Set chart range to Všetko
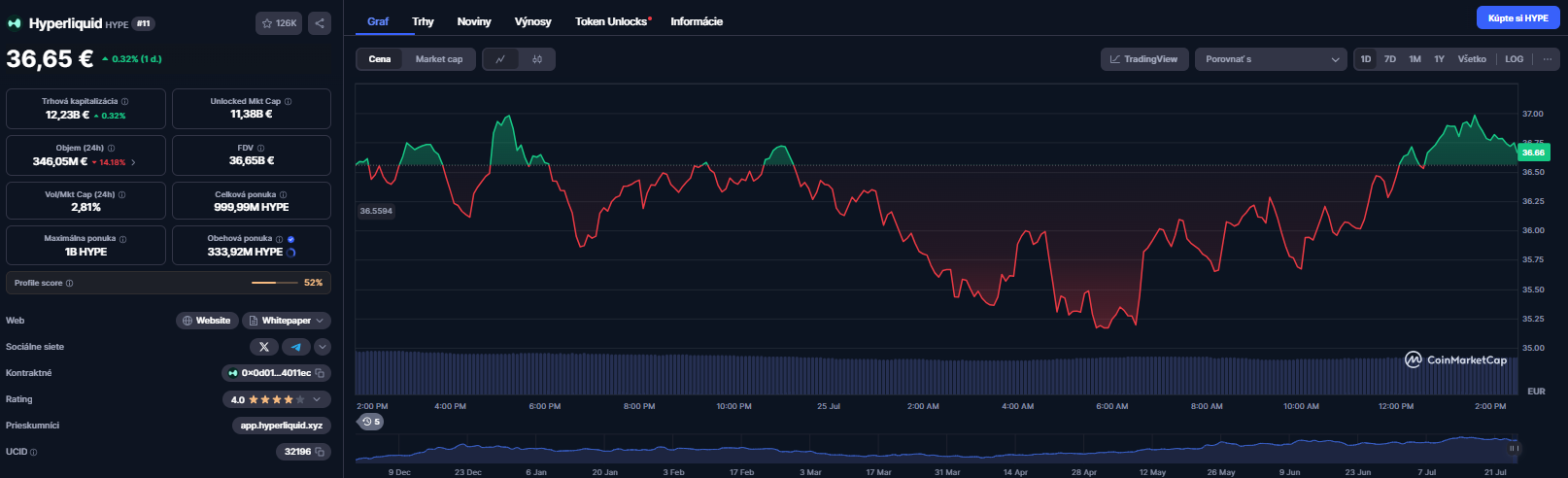This screenshot has height=478, width=1568. click(x=1472, y=59)
